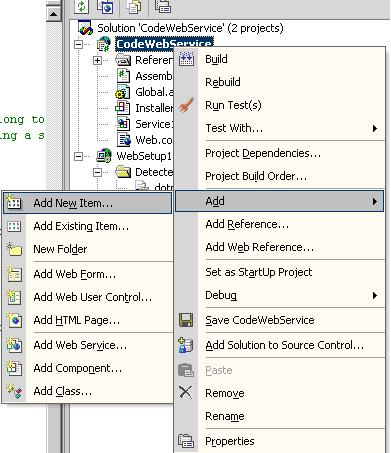Click the Web.config file icon
Screen dimensions: 391x453
(124, 140)
